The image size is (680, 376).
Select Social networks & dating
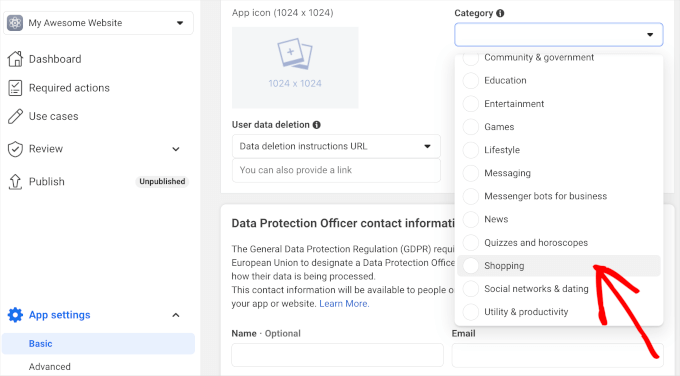pyautogui.click(x=559, y=289)
